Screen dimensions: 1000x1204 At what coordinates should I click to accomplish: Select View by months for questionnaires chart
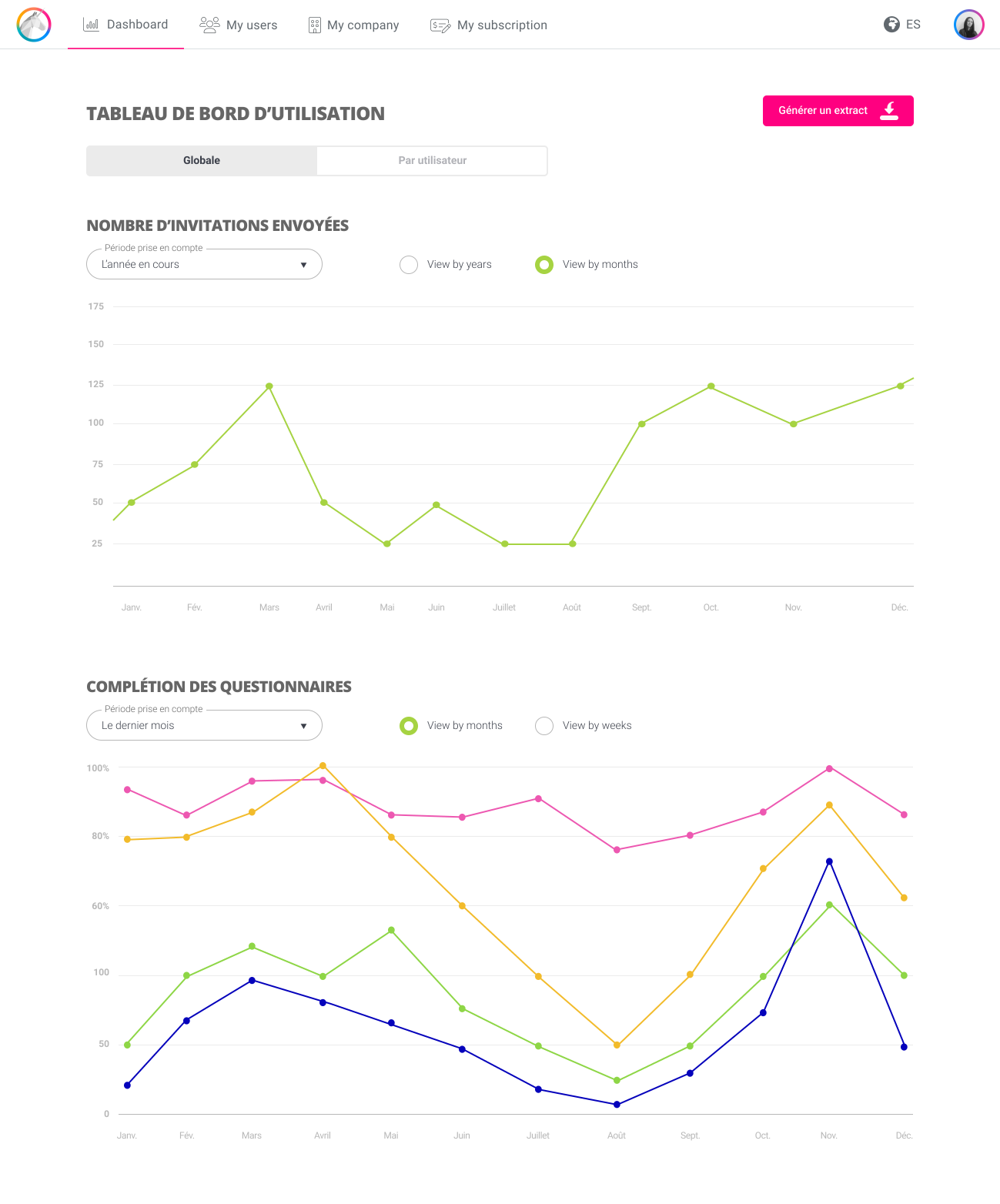[x=409, y=726]
